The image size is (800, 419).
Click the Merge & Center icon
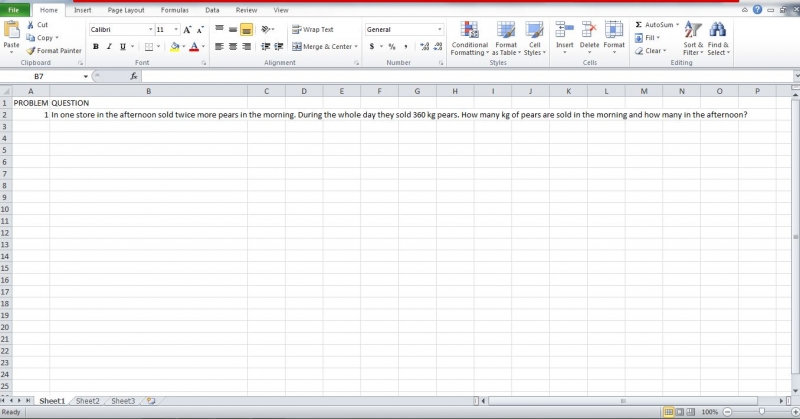tap(297, 46)
